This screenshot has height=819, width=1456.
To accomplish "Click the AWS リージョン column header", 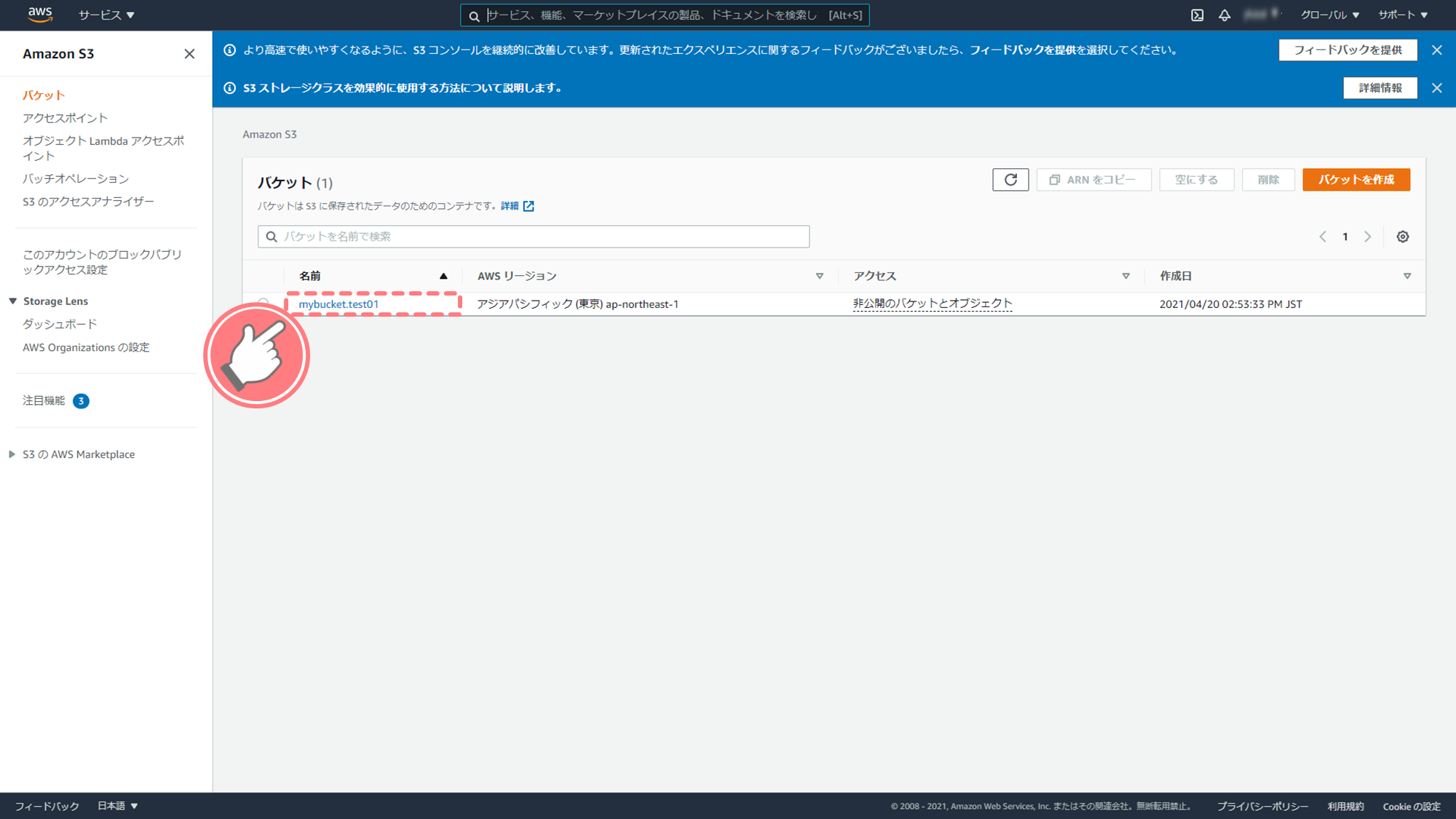I will 517,276.
